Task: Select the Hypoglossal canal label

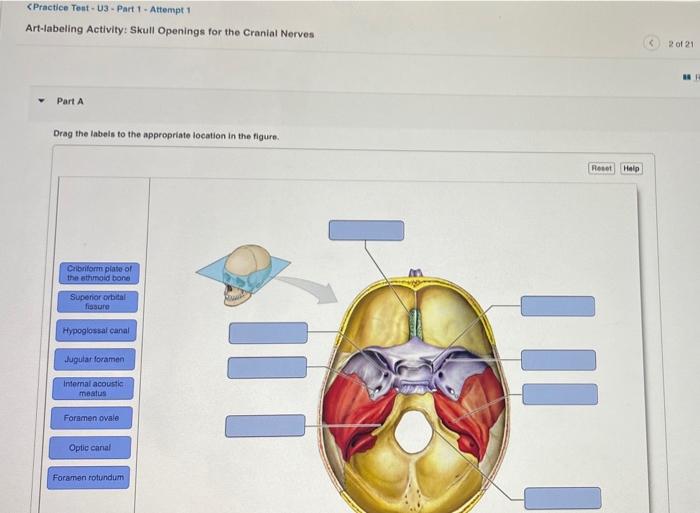Action: click(x=96, y=330)
